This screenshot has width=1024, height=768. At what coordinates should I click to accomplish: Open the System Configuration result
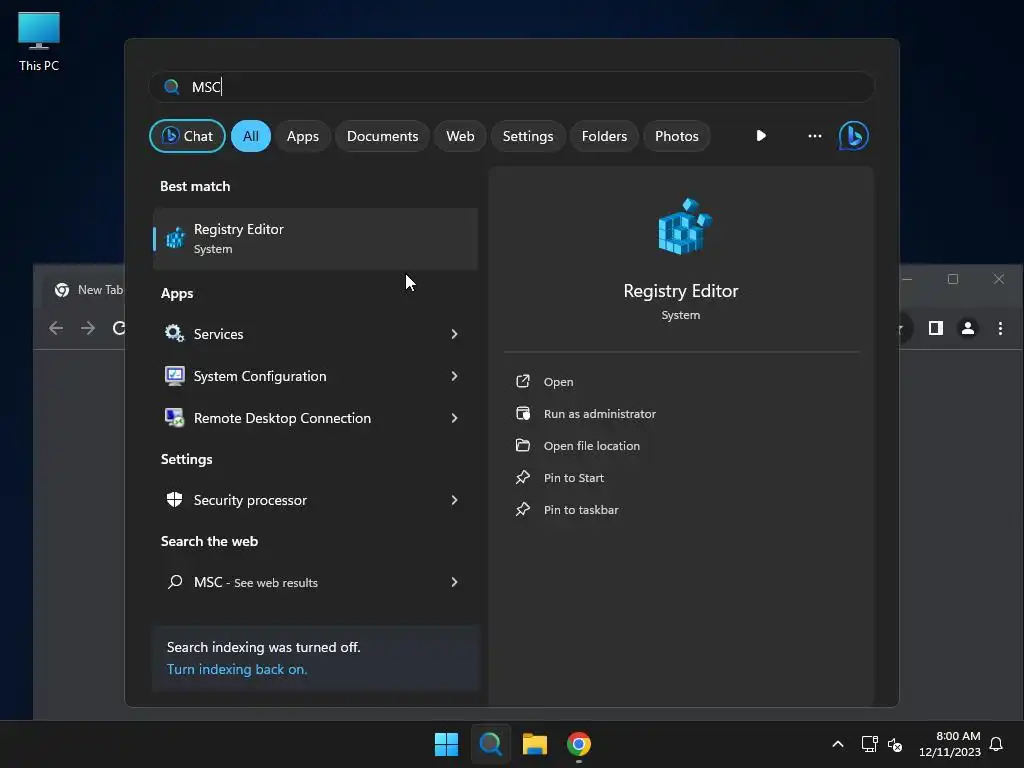click(x=315, y=376)
